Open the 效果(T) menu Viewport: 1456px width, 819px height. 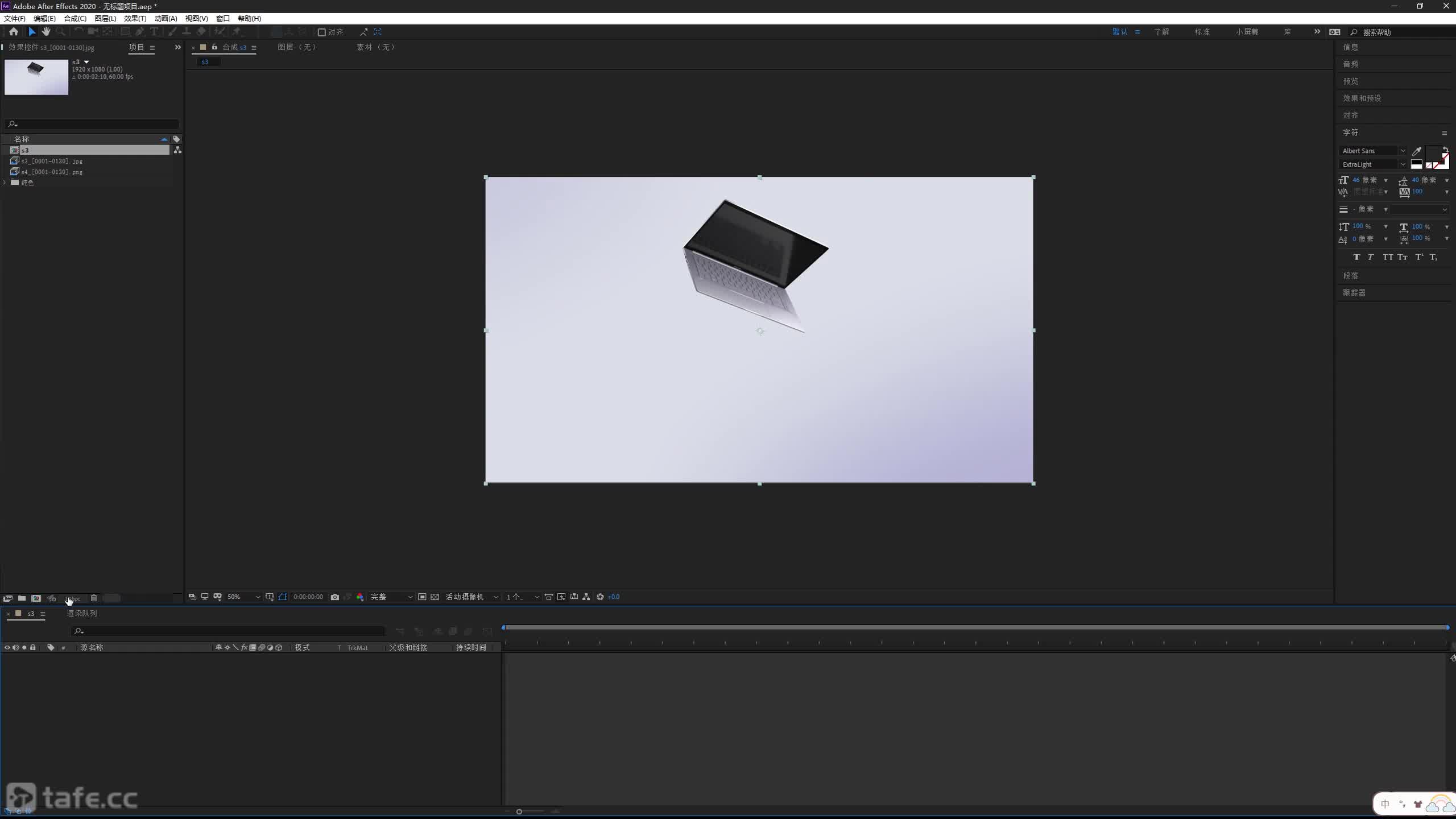[135, 19]
